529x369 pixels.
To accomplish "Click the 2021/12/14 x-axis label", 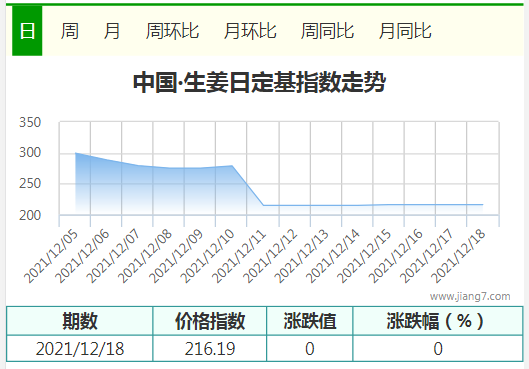I will point(333,257).
